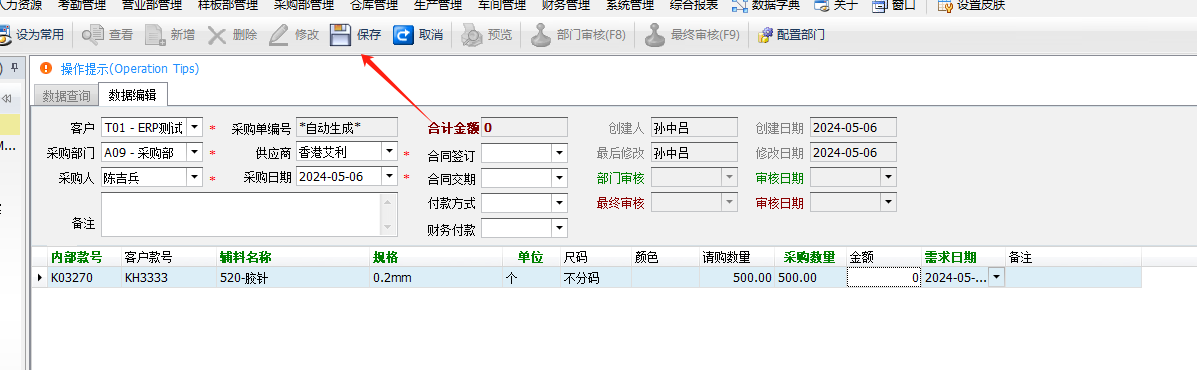Click the 最终审核(F9) stamp icon

point(655,34)
